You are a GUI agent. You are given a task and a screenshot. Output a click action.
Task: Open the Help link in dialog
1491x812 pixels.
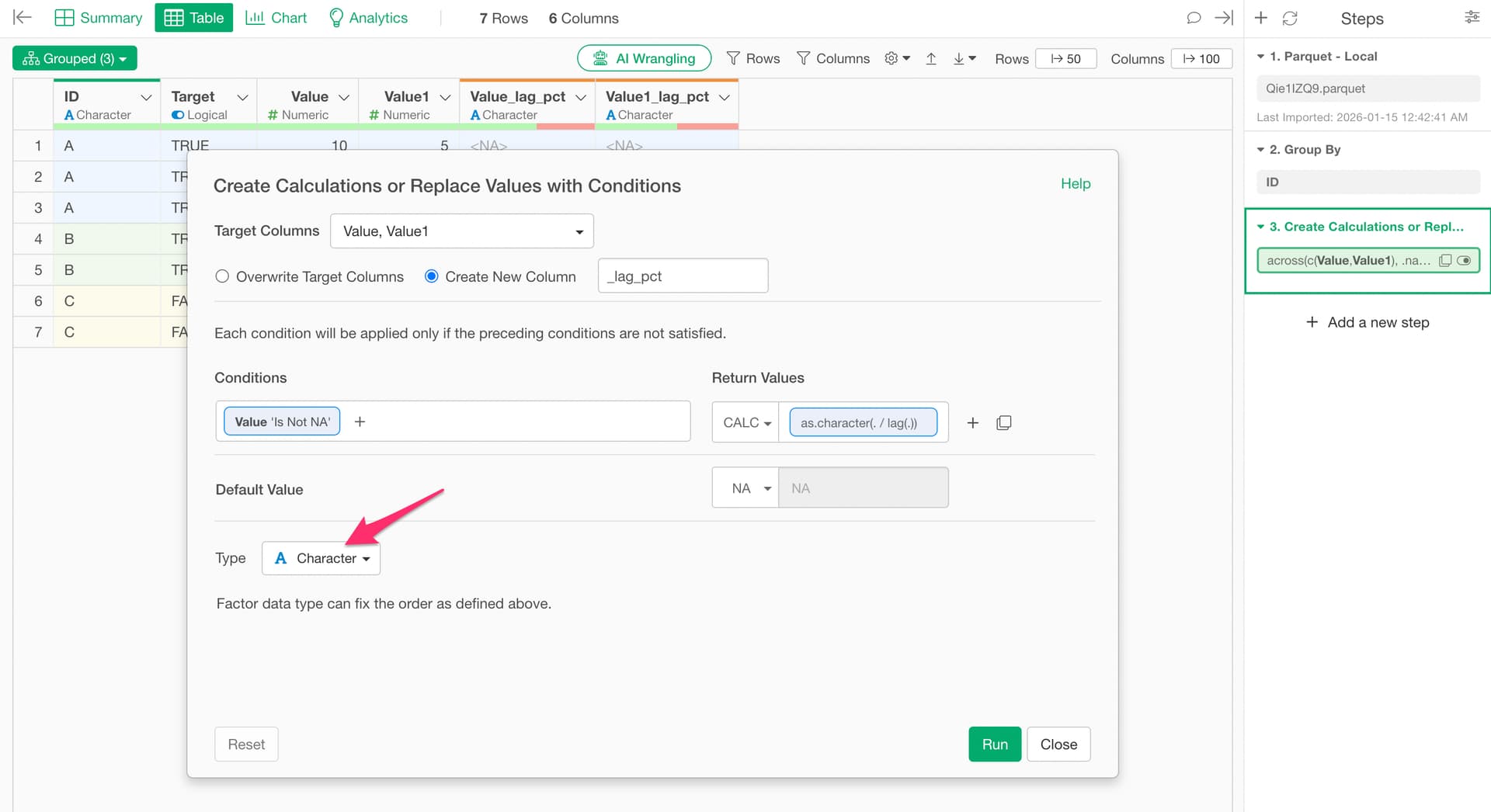click(1075, 184)
